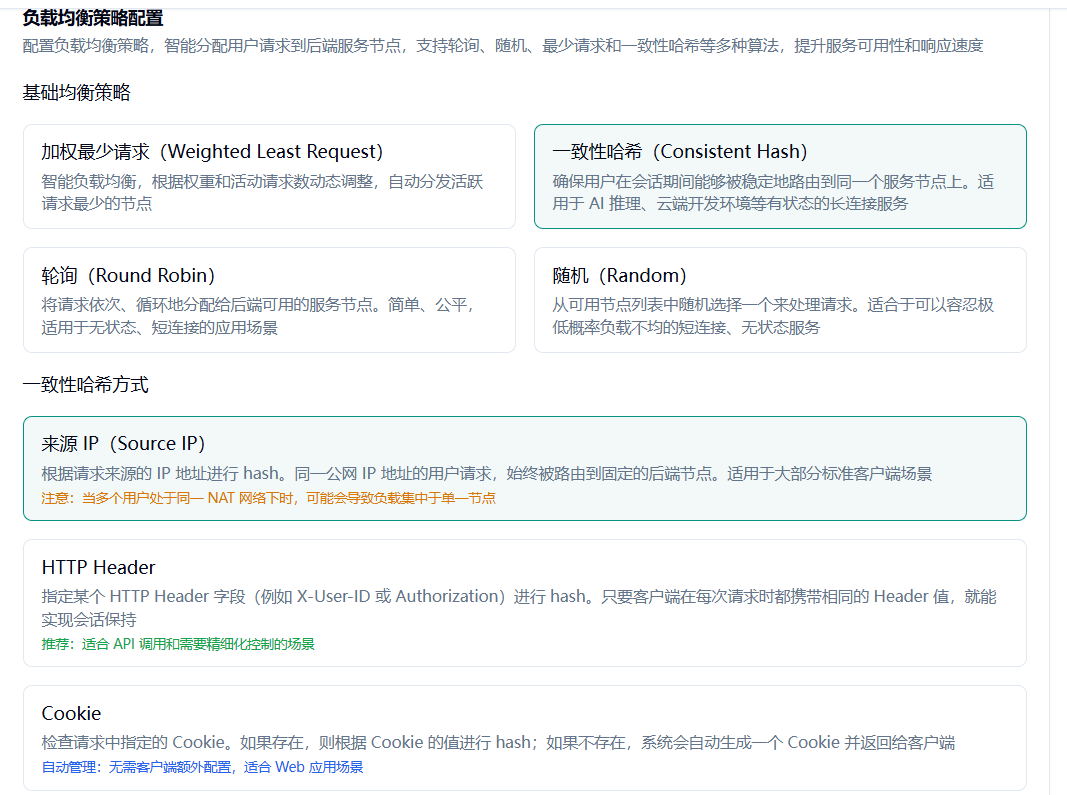Click the HTTP Header field description text
The height and width of the screenshot is (795, 1067).
[x=518, y=607]
